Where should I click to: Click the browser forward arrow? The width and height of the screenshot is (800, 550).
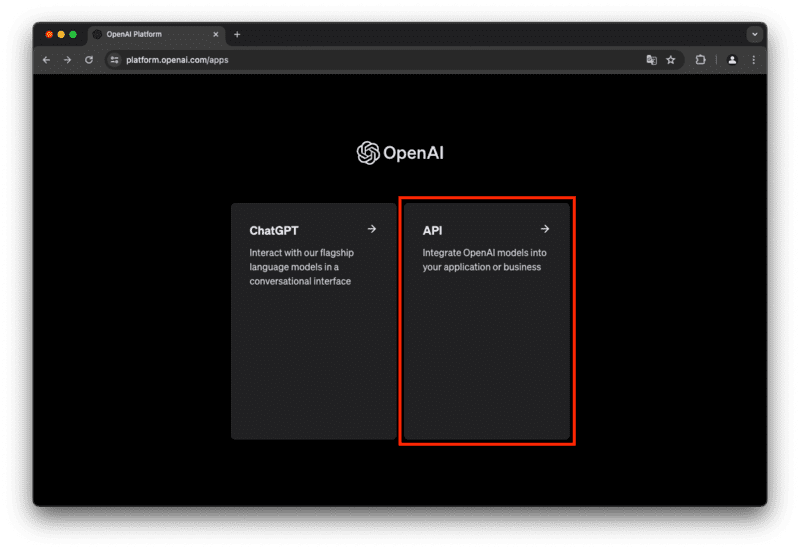click(x=67, y=60)
